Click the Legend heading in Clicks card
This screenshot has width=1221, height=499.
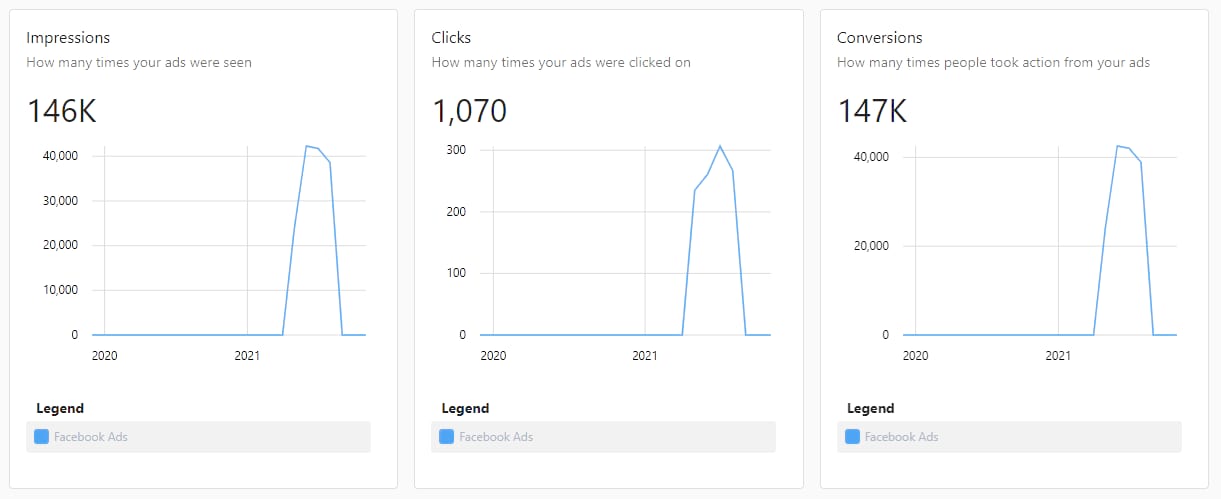pos(465,408)
